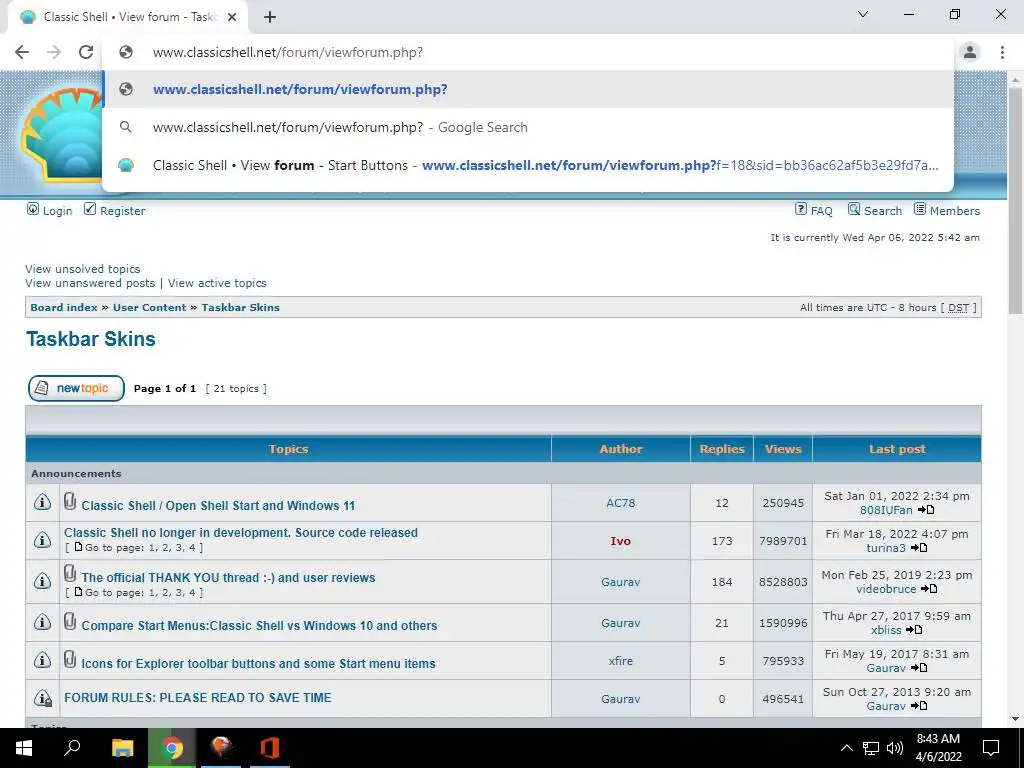This screenshot has width=1024, height=768.
Task: Go to Board index breadcrumb
Action: point(64,308)
